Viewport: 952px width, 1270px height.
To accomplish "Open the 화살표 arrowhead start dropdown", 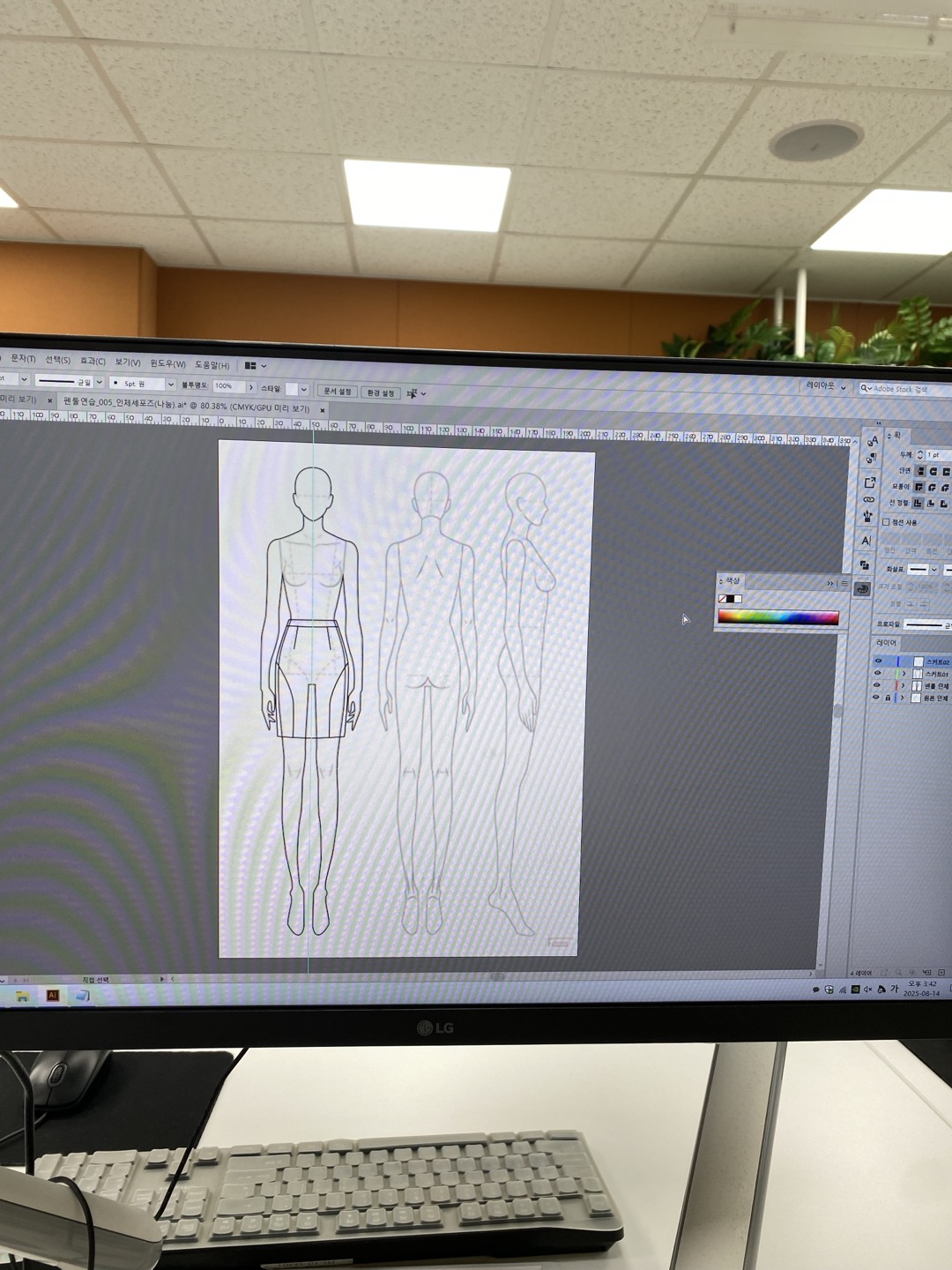I will (934, 570).
